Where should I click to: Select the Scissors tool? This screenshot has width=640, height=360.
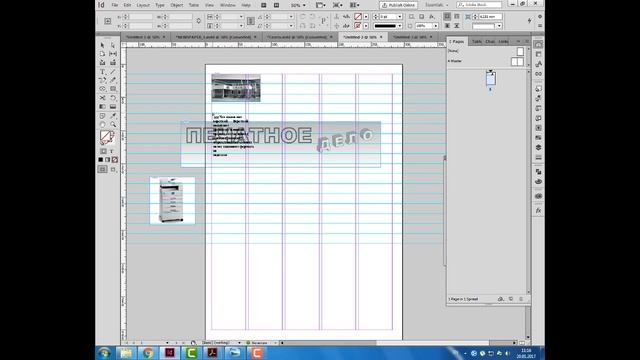pyautogui.click(x=102, y=98)
